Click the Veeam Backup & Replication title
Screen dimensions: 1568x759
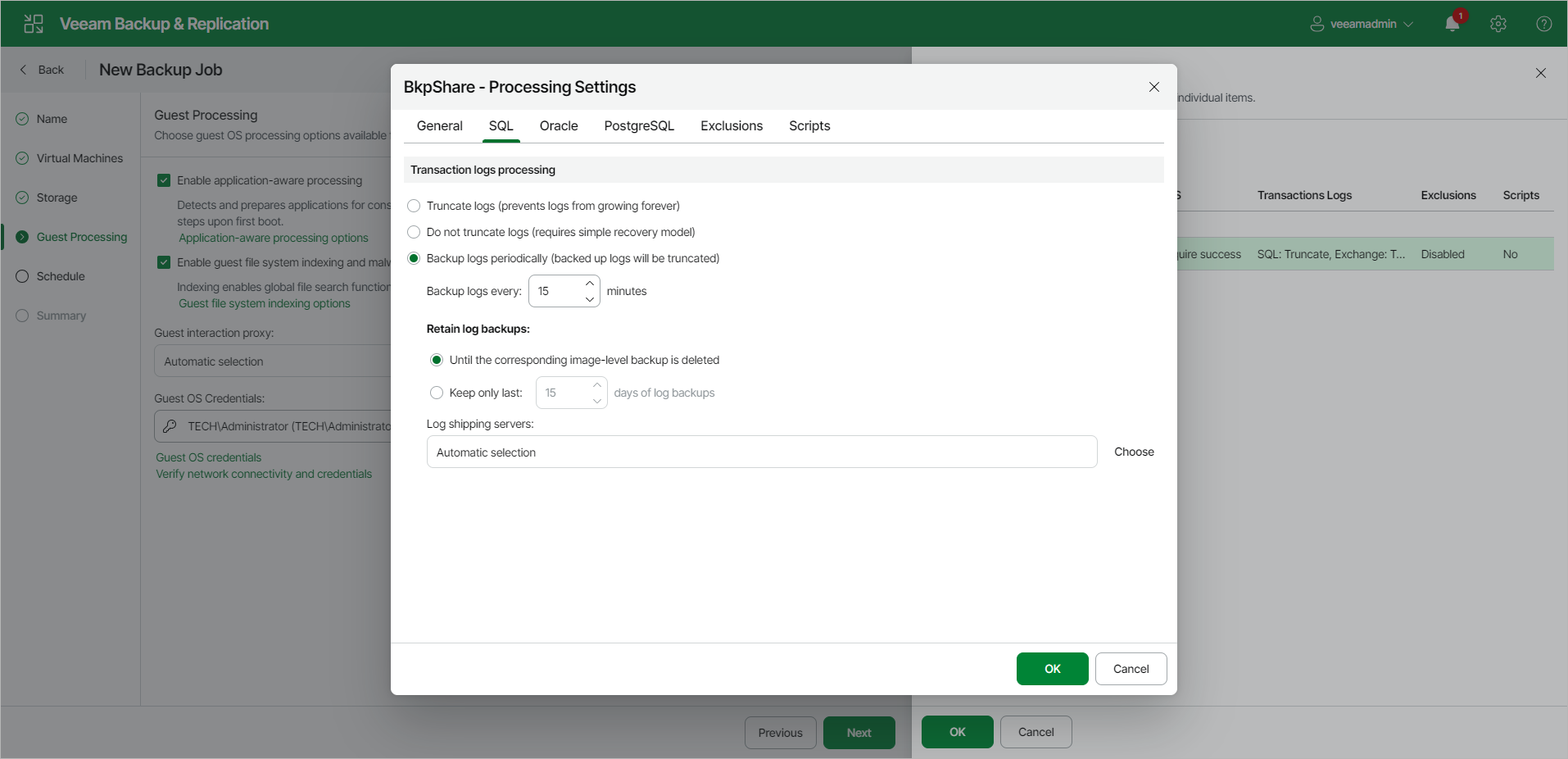[x=164, y=24]
